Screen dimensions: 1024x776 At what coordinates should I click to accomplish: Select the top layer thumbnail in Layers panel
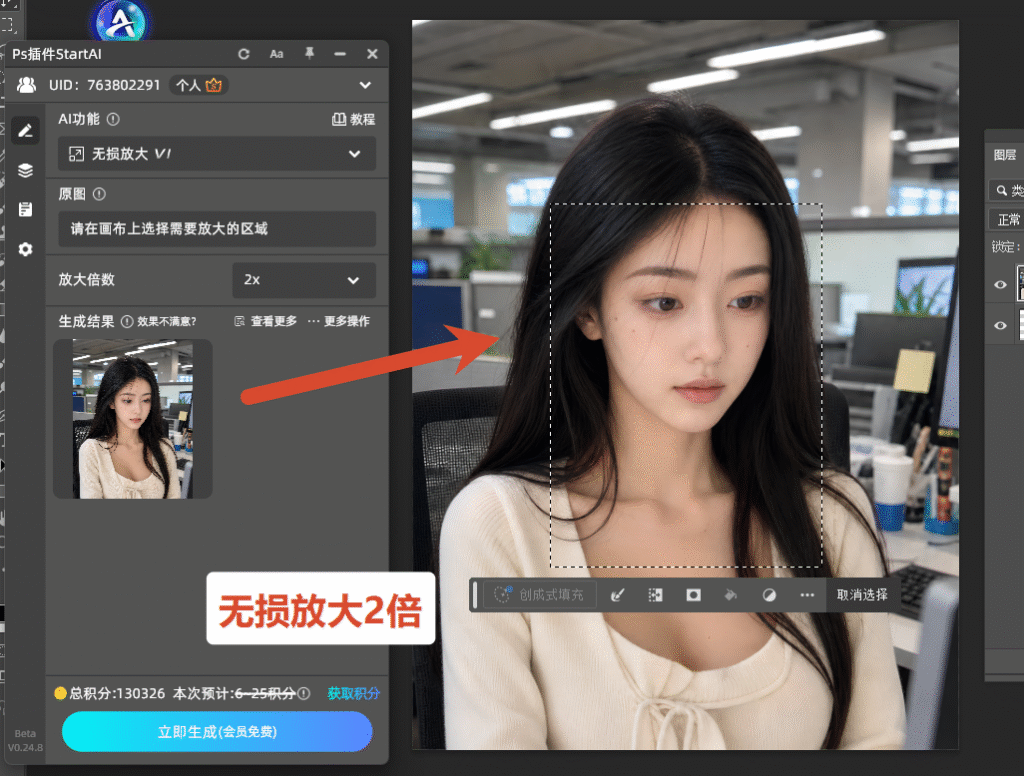(x=1020, y=283)
